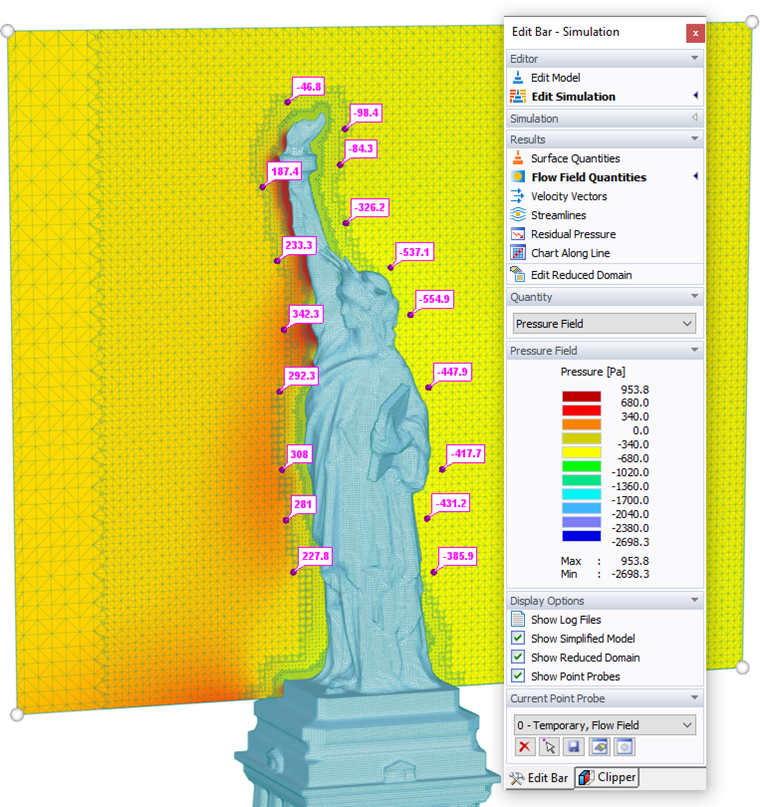Click the pick point probe cursor icon
The width and height of the screenshot is (760, 807).
tap(549, 746)
